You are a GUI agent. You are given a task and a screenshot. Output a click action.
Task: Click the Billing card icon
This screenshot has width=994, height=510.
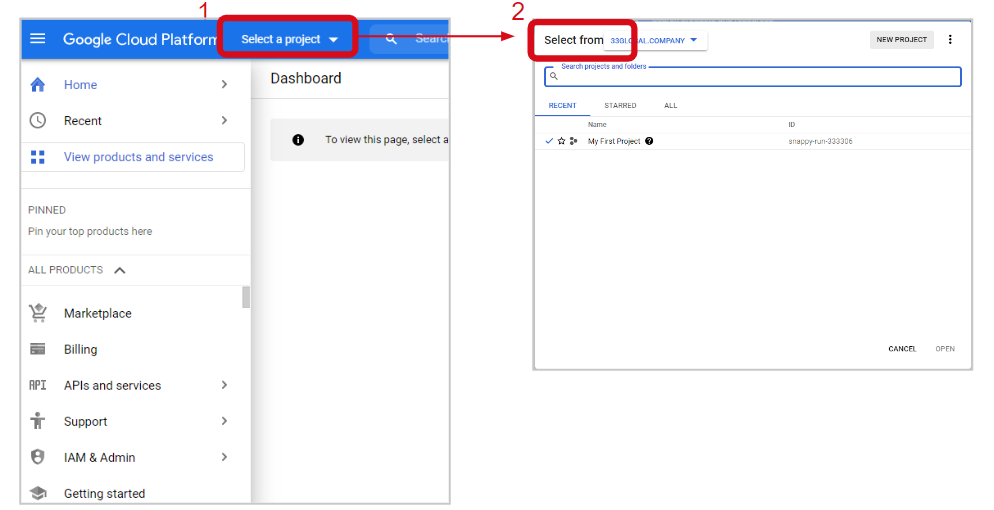coord(37,349)
